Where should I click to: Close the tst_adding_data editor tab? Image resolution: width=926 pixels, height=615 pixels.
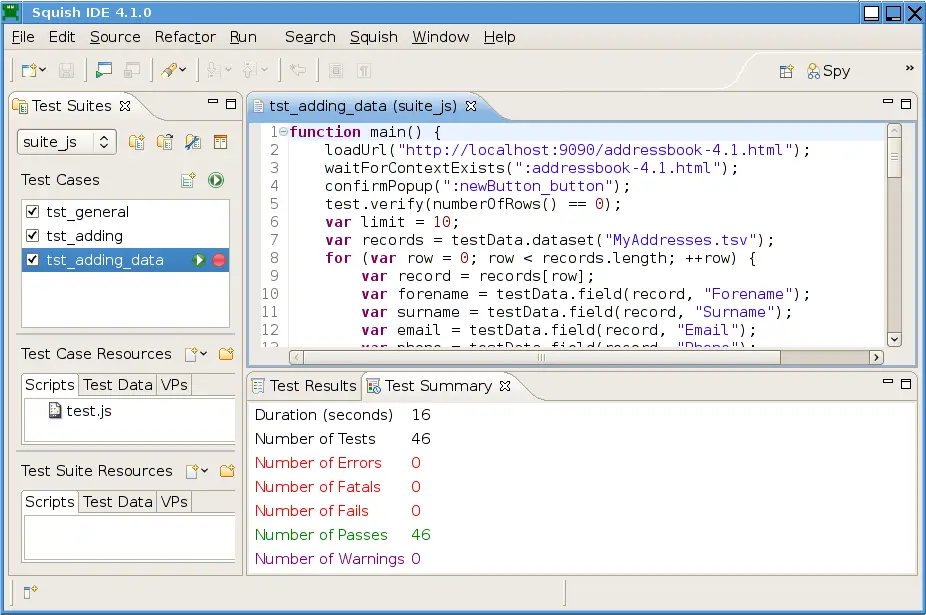coord(471,106)
